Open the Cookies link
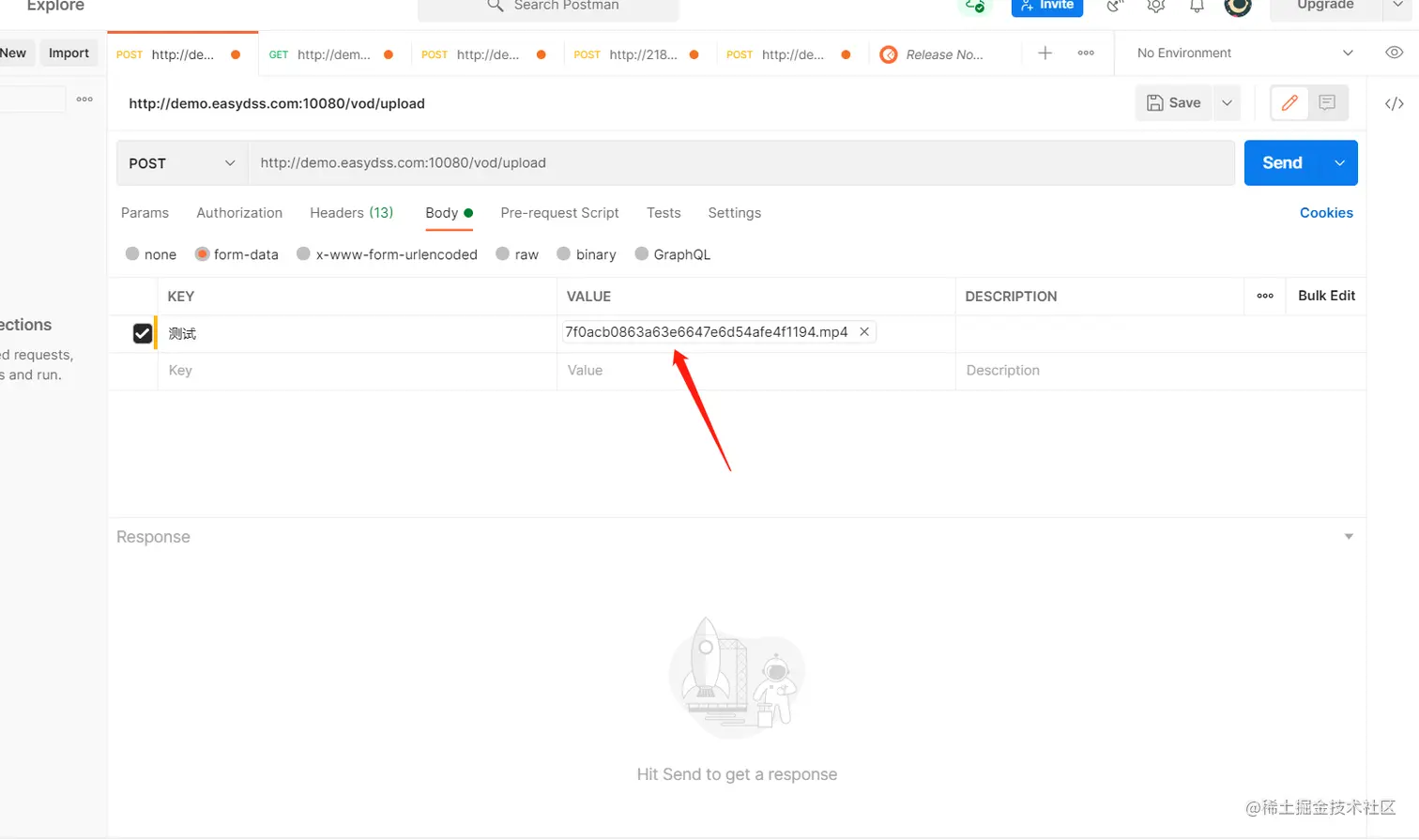 coord(1326,213)
